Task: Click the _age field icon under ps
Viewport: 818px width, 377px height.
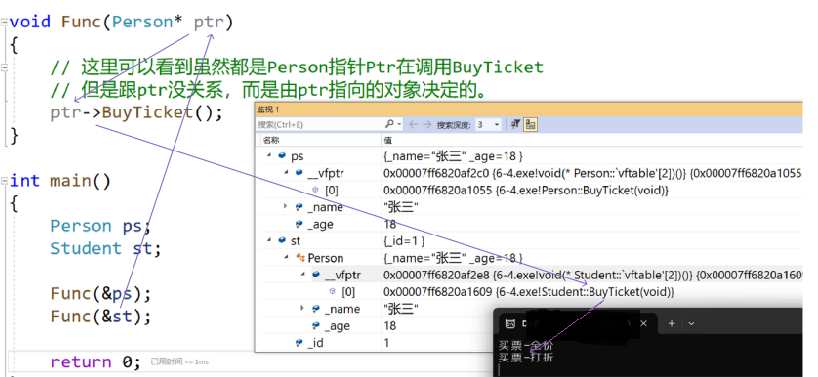Action: tap(299, 224)
